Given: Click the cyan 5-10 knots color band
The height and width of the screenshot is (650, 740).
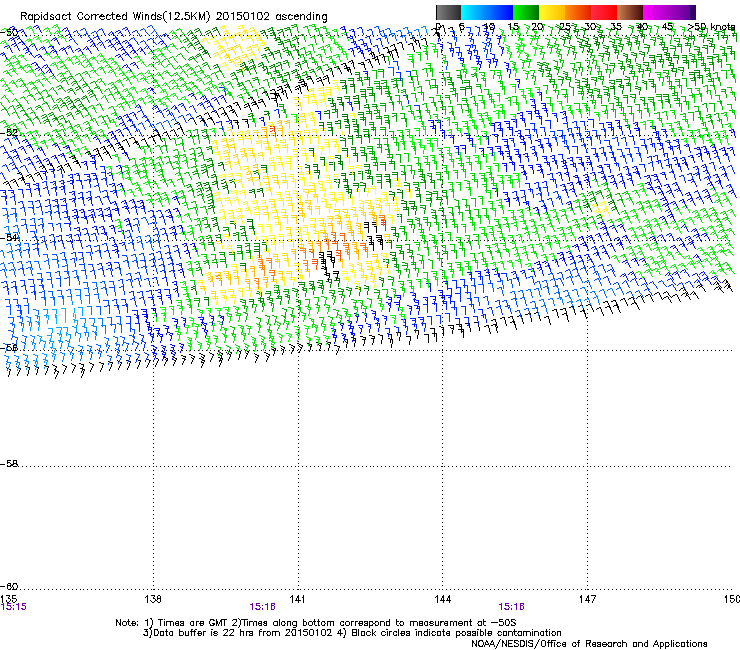Looking at the screenshot, I should 474,12.
